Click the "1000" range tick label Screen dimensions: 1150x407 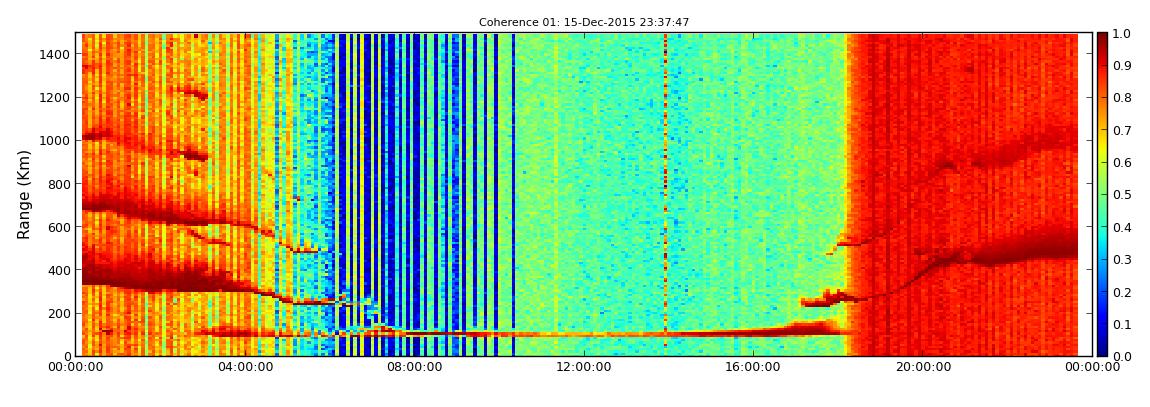pyautogui.click(x=57, y=141)
